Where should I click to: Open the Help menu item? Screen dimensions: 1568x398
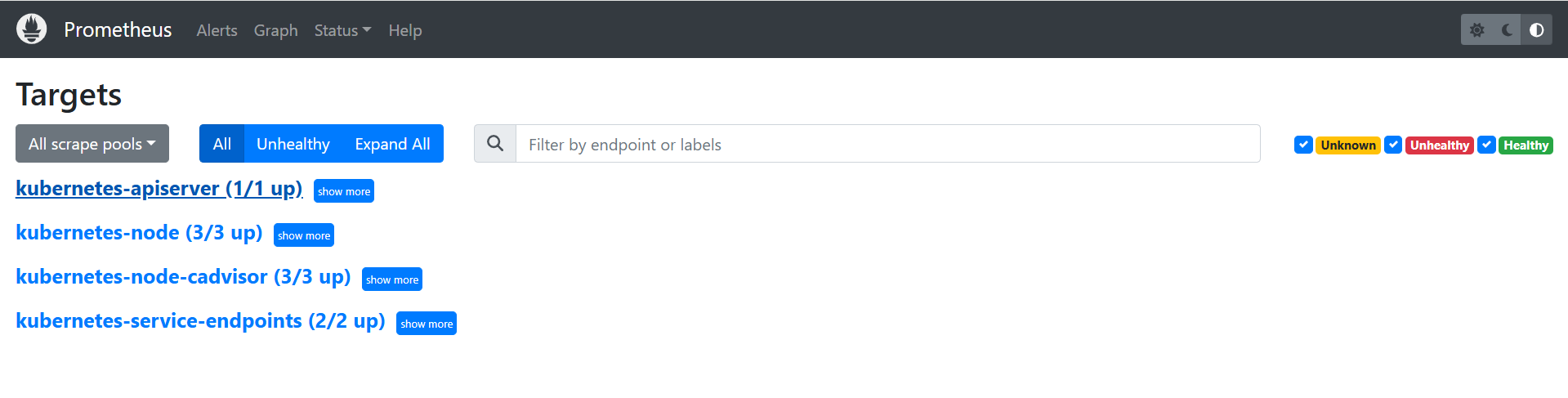404,30
